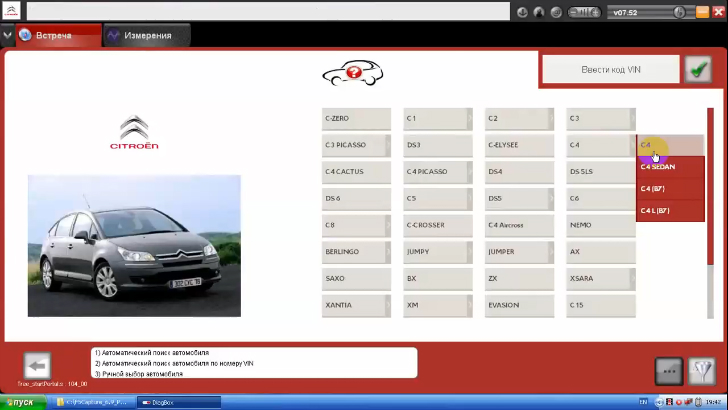Screen dimensions: 728x410
Task: Choose the C4 CACTUS model button
Action: 356,172
